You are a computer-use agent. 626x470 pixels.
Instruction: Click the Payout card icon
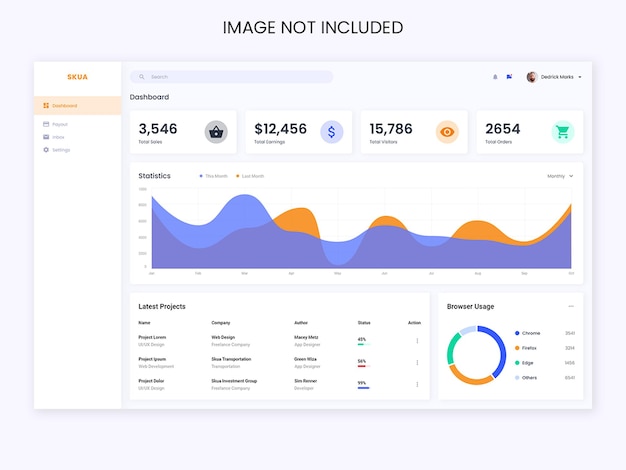tap(46, 124)
